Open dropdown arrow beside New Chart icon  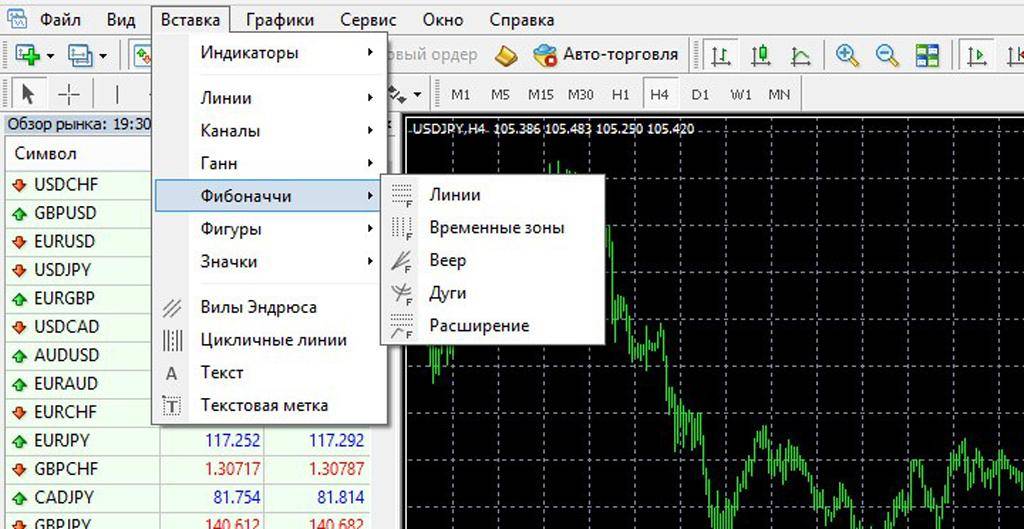coord(48,56)
